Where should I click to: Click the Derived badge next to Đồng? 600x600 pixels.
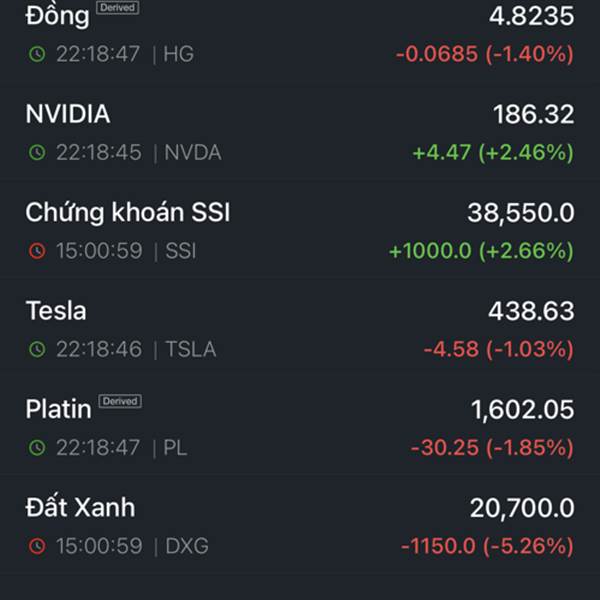[x=118, y=8]
